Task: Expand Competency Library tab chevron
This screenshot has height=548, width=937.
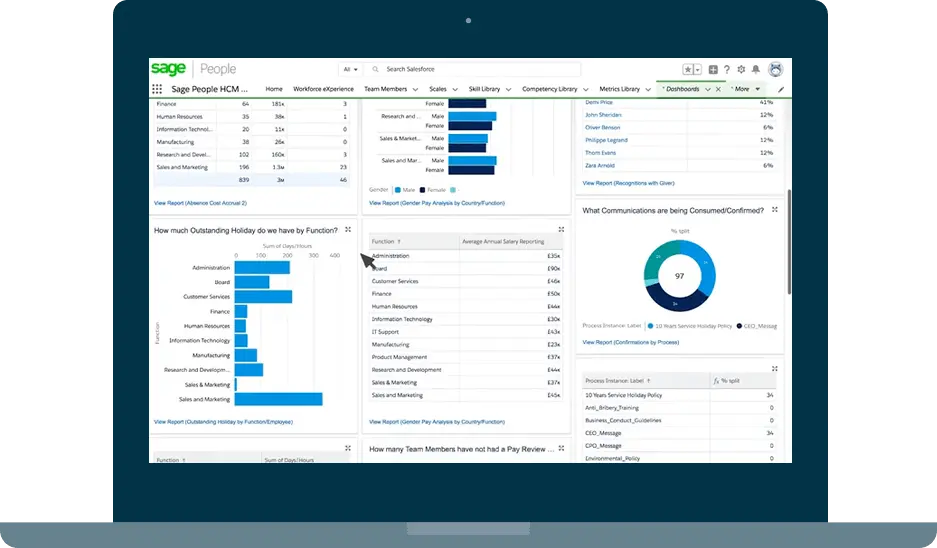Action: coord(586,90)
